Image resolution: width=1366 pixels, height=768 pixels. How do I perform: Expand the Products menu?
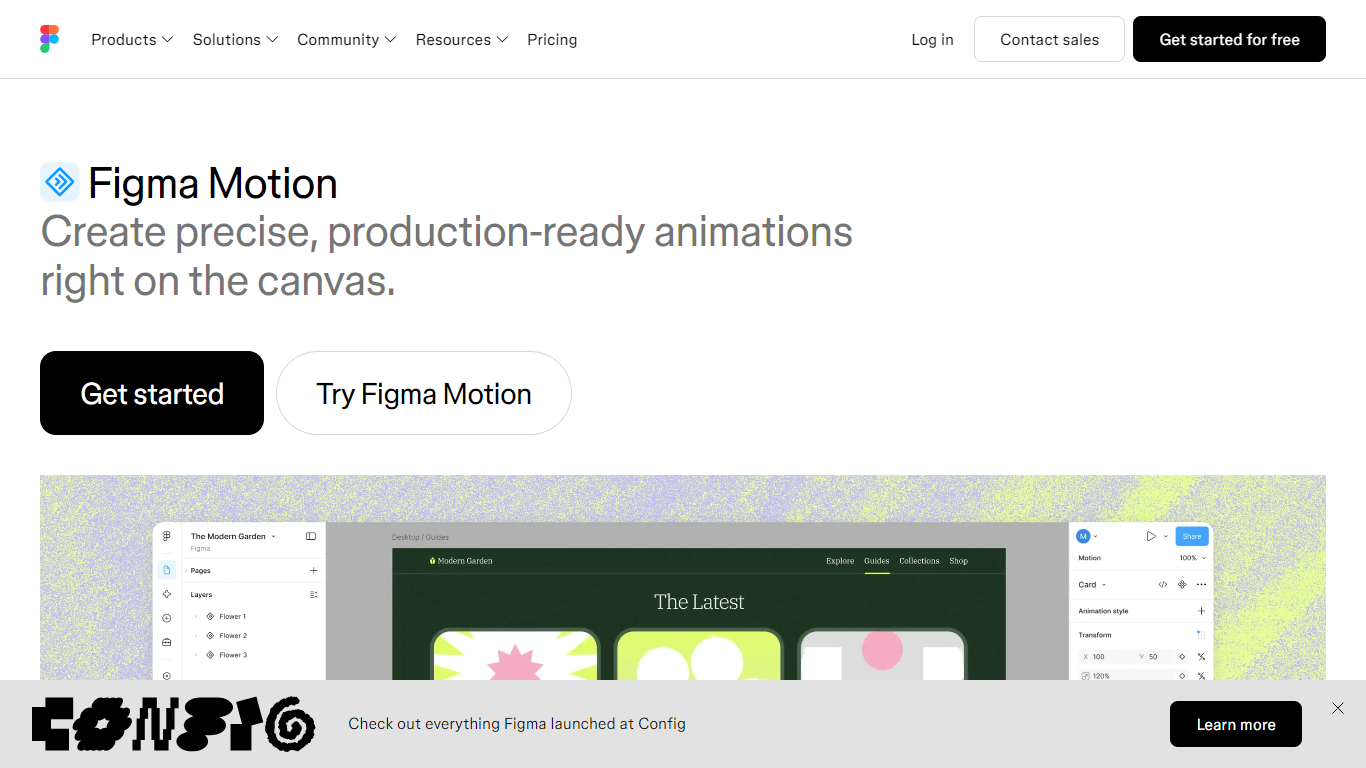point(132,40)
